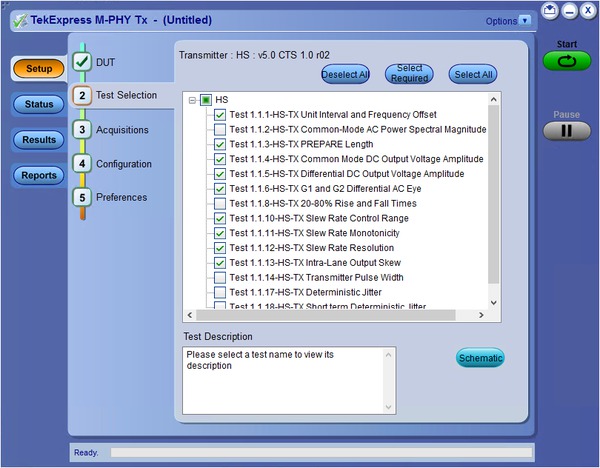Switch to the Status panel tab

point(39,104)
